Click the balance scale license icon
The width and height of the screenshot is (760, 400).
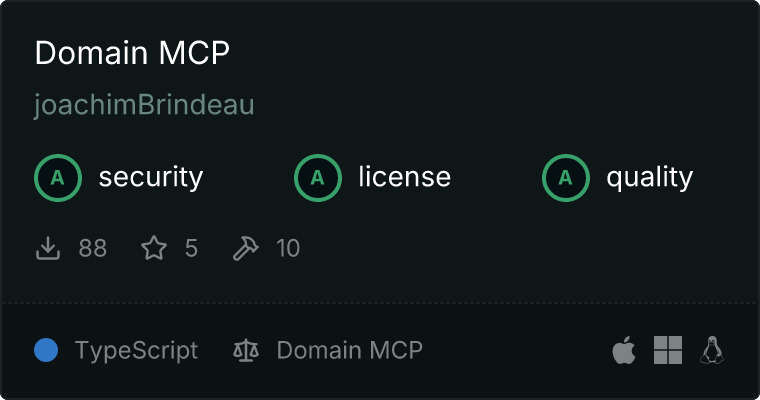tap(246, 351)
